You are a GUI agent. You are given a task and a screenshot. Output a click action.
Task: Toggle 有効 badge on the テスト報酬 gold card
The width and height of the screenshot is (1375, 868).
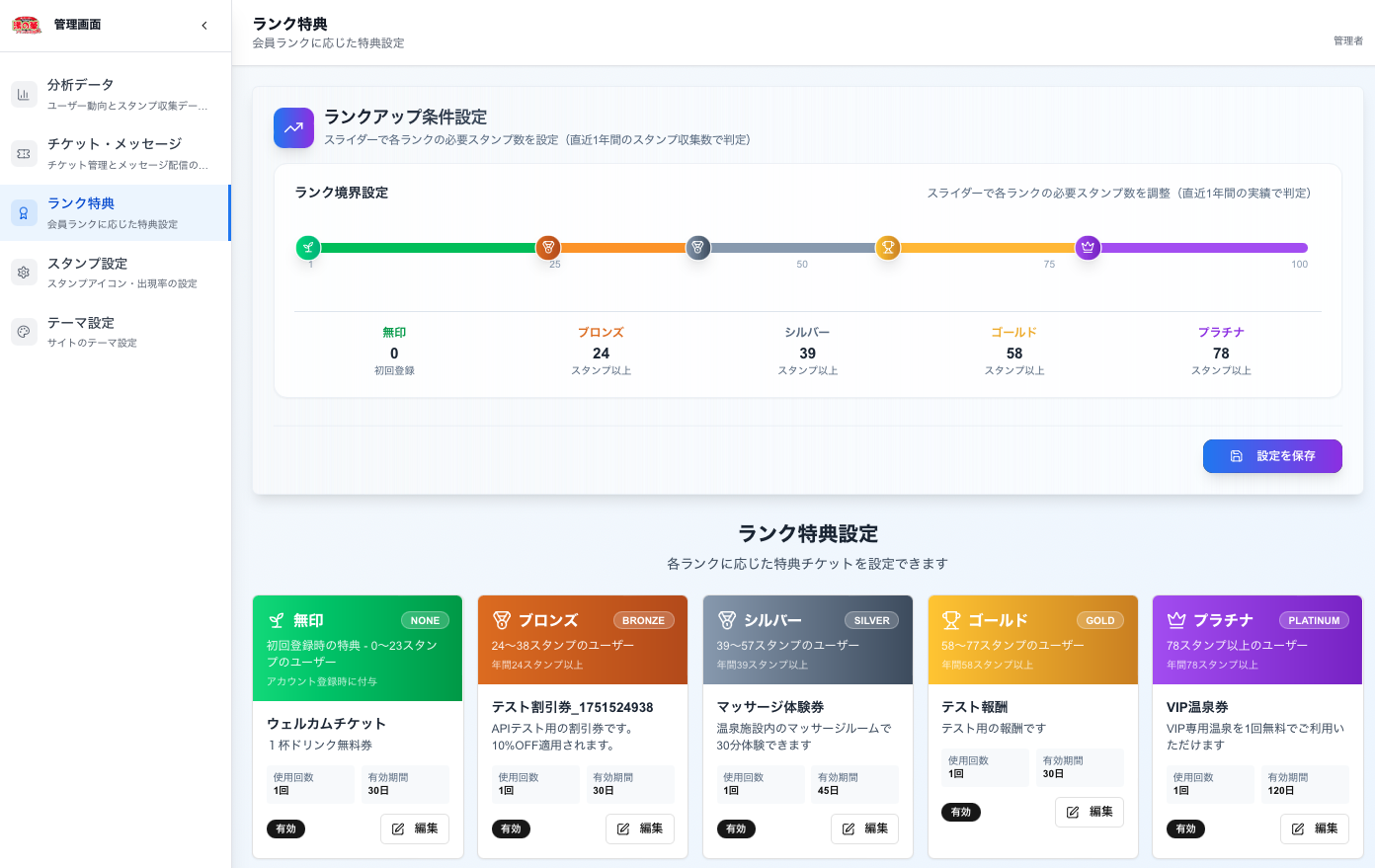[961, 812]
